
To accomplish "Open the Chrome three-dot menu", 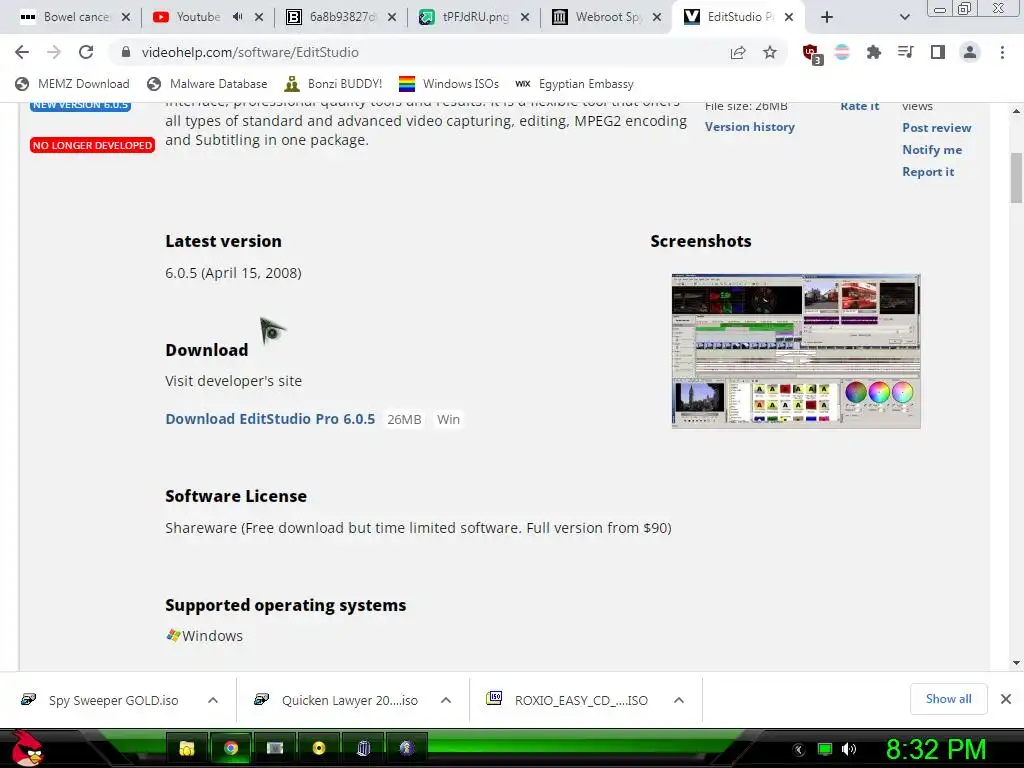I will coord(1002,52).
